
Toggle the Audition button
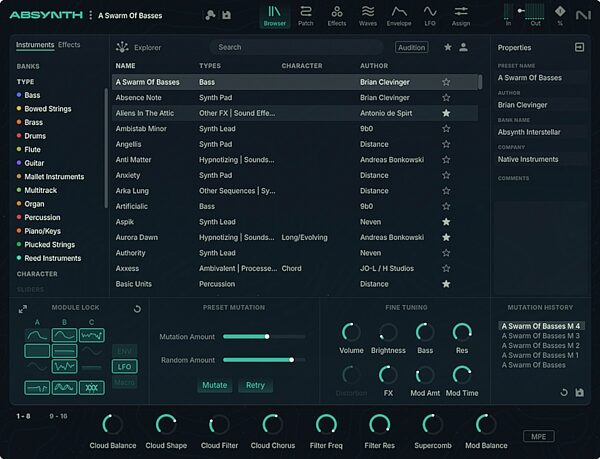[411, 47]
